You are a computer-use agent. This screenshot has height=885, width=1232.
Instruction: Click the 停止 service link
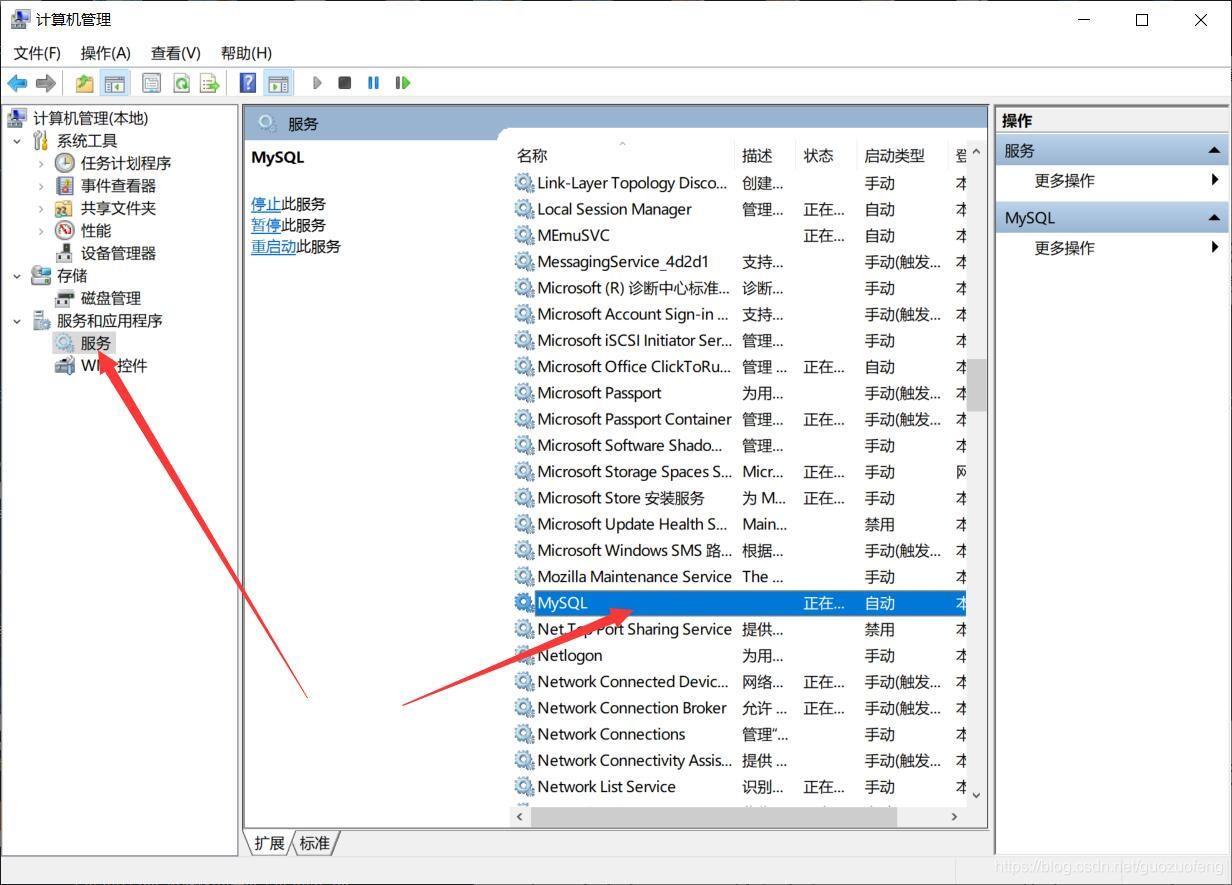pos(266,204)
